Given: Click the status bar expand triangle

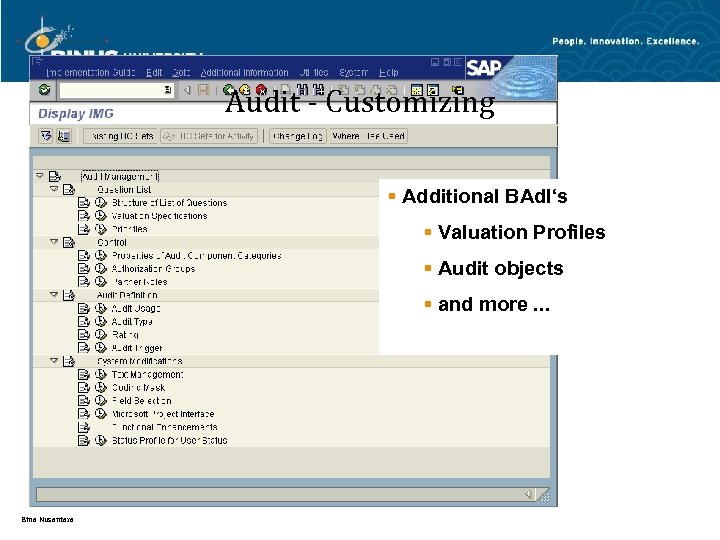Looking at the screenshot, I should tap(528, 494).
